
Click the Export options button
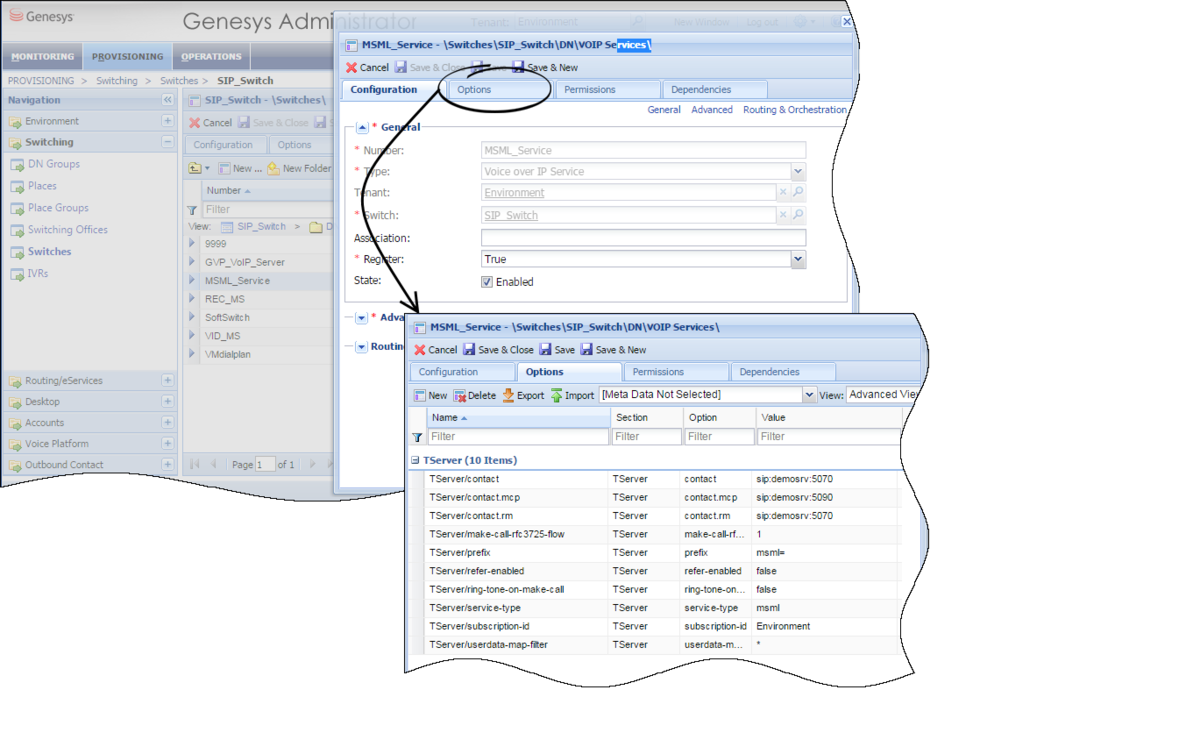(523, 395)
